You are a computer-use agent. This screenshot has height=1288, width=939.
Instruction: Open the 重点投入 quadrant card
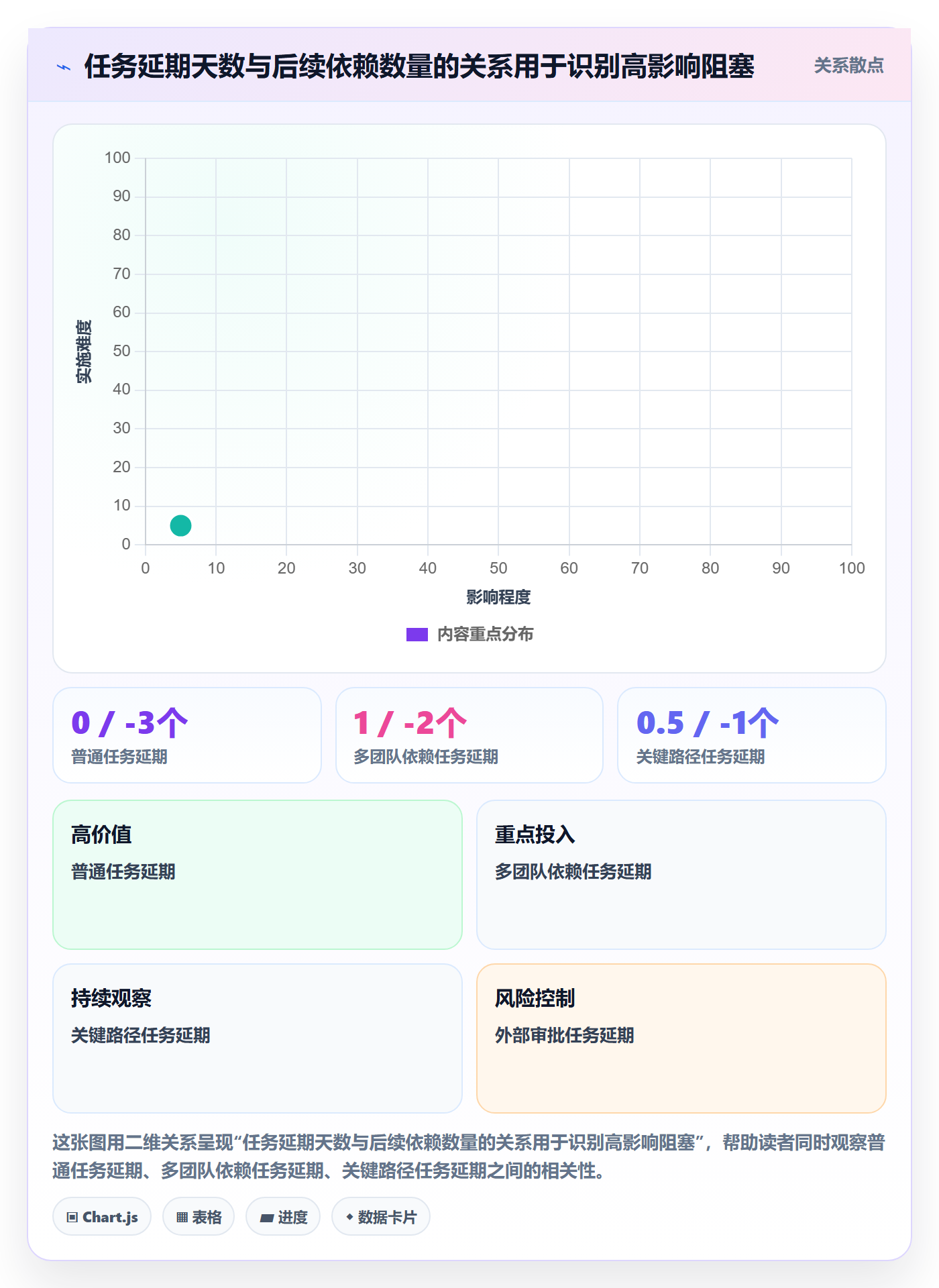(x=681, y=875)
